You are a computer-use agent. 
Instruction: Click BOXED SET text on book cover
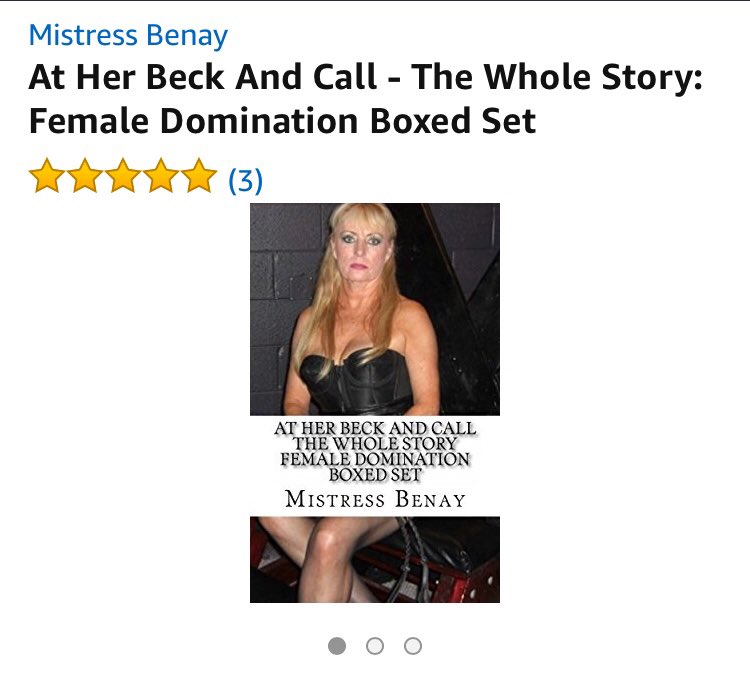pos(375,475)
